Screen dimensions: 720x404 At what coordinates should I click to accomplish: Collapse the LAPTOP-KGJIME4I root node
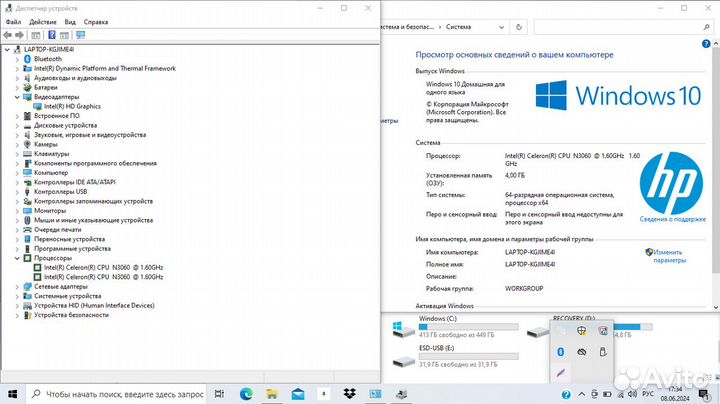pos(7,49)
